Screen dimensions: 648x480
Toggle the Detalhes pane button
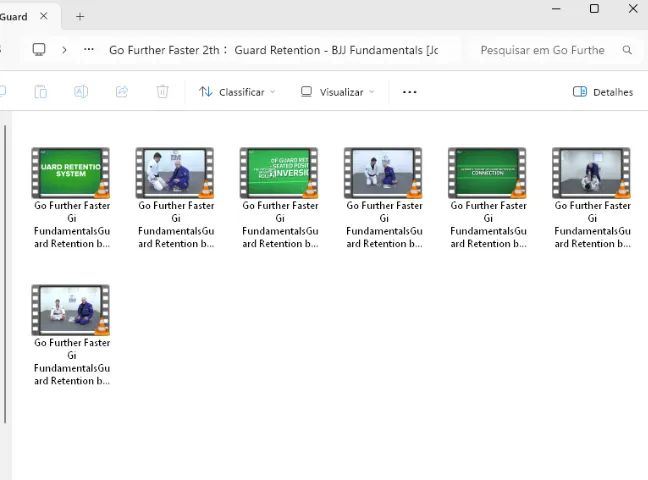click(603, 92)
